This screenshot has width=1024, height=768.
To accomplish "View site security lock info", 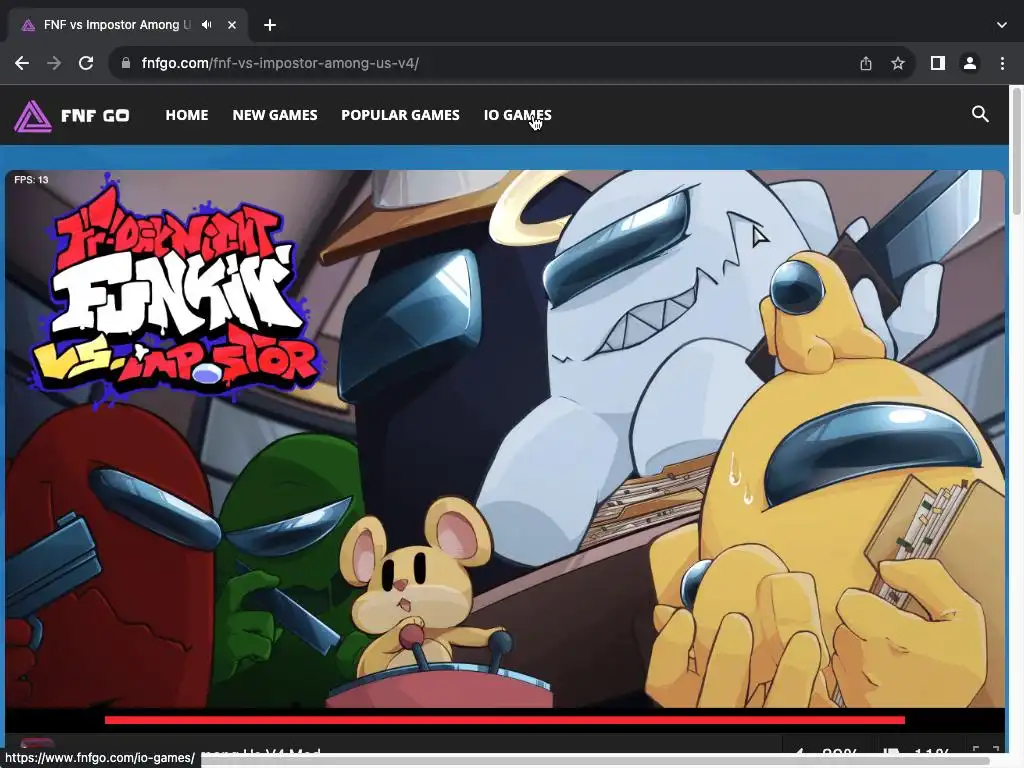I will coord(126,63).
